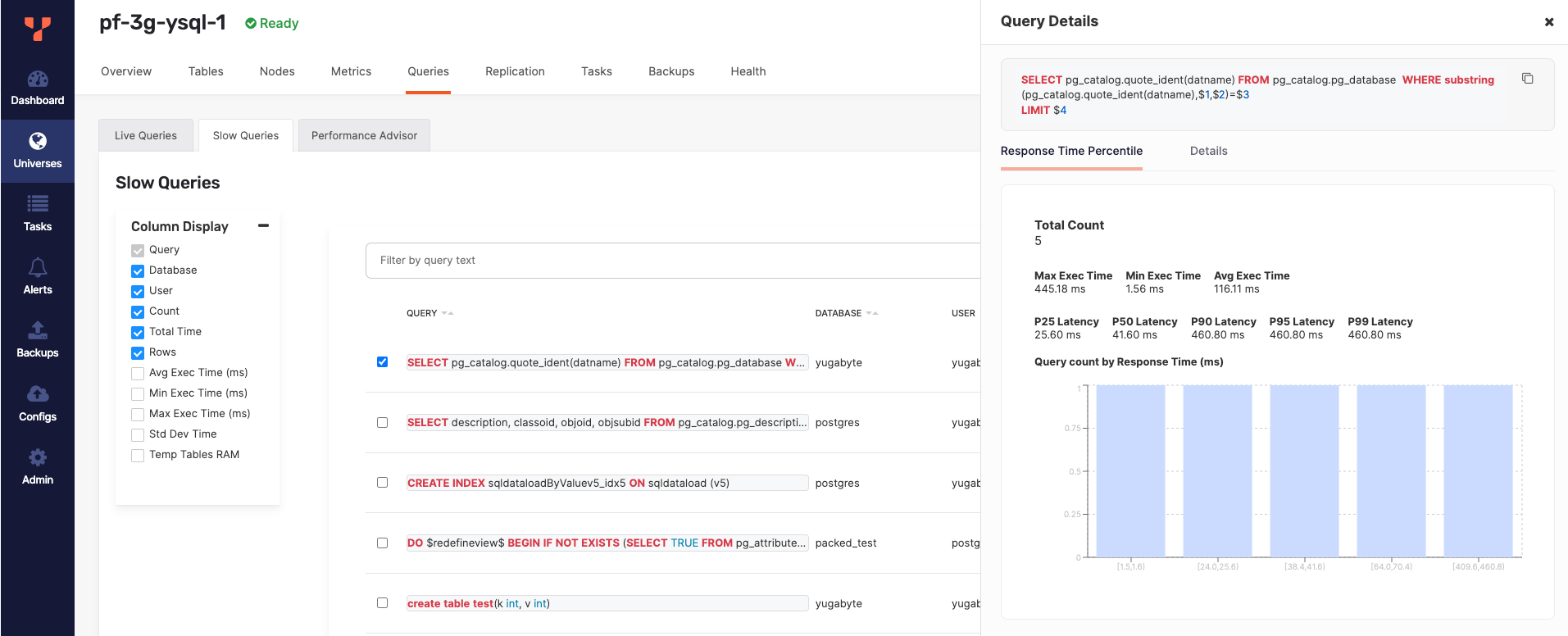Click the Filter by query text field
This screenshot has width=1568, height=636.
[672, 261]
